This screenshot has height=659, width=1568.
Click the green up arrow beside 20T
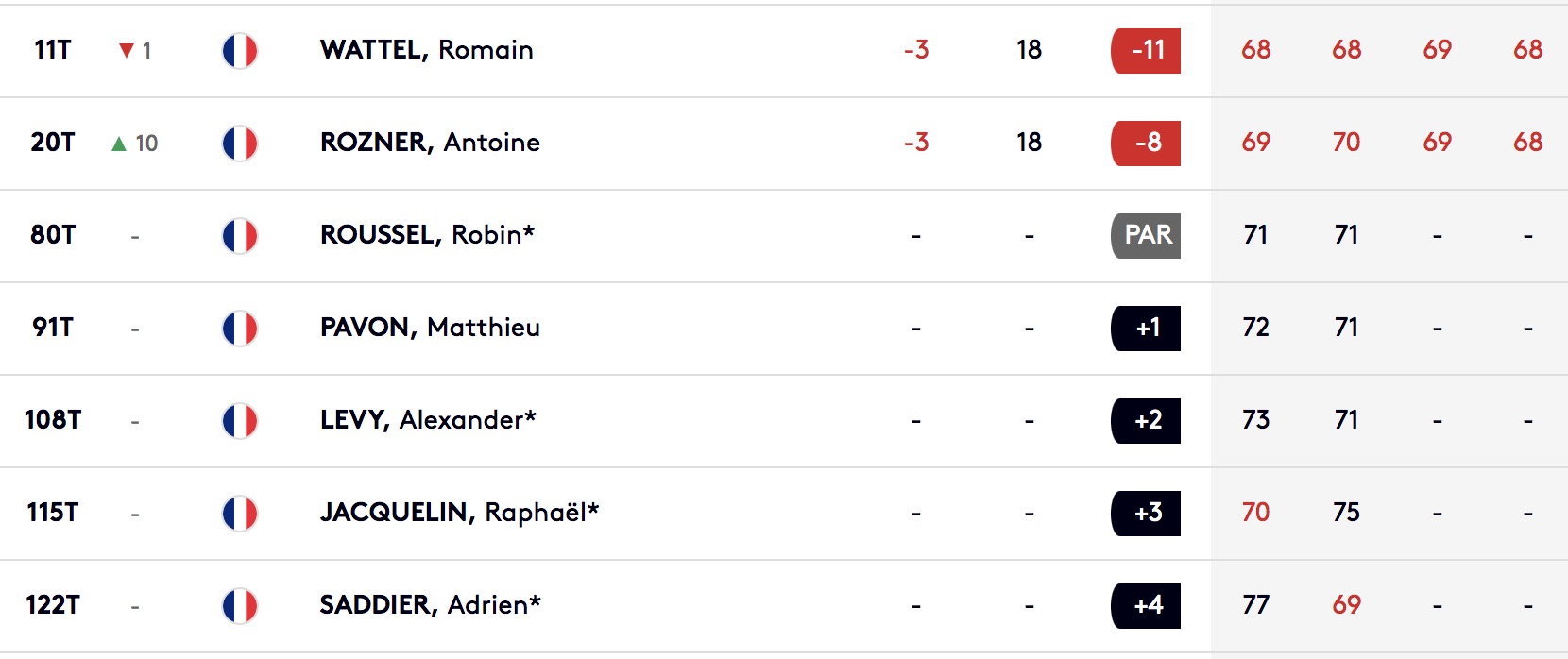click(x=119, y=144)
